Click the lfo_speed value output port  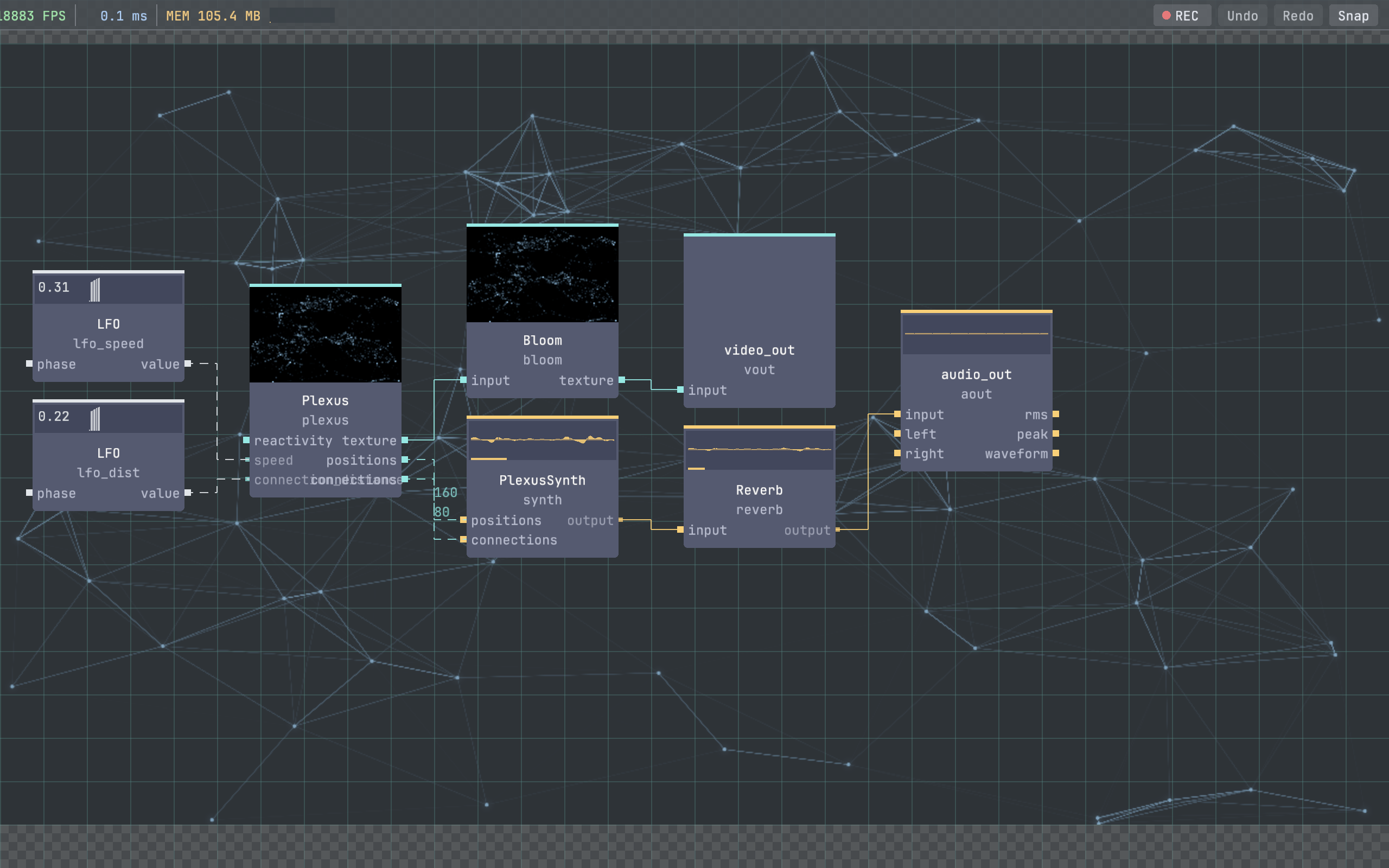click(x=188, y=363)
